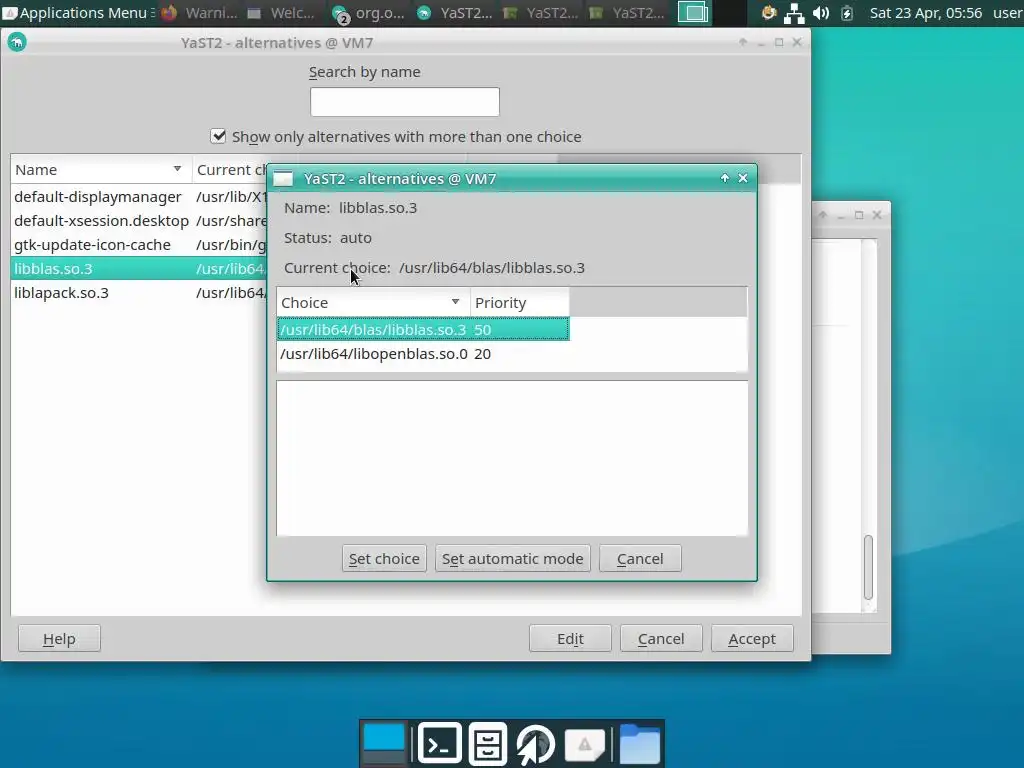Switch to the first YaST2 taskbar item
The image size is (1024, 768).
pyautogui.click(x=456, y=12)
